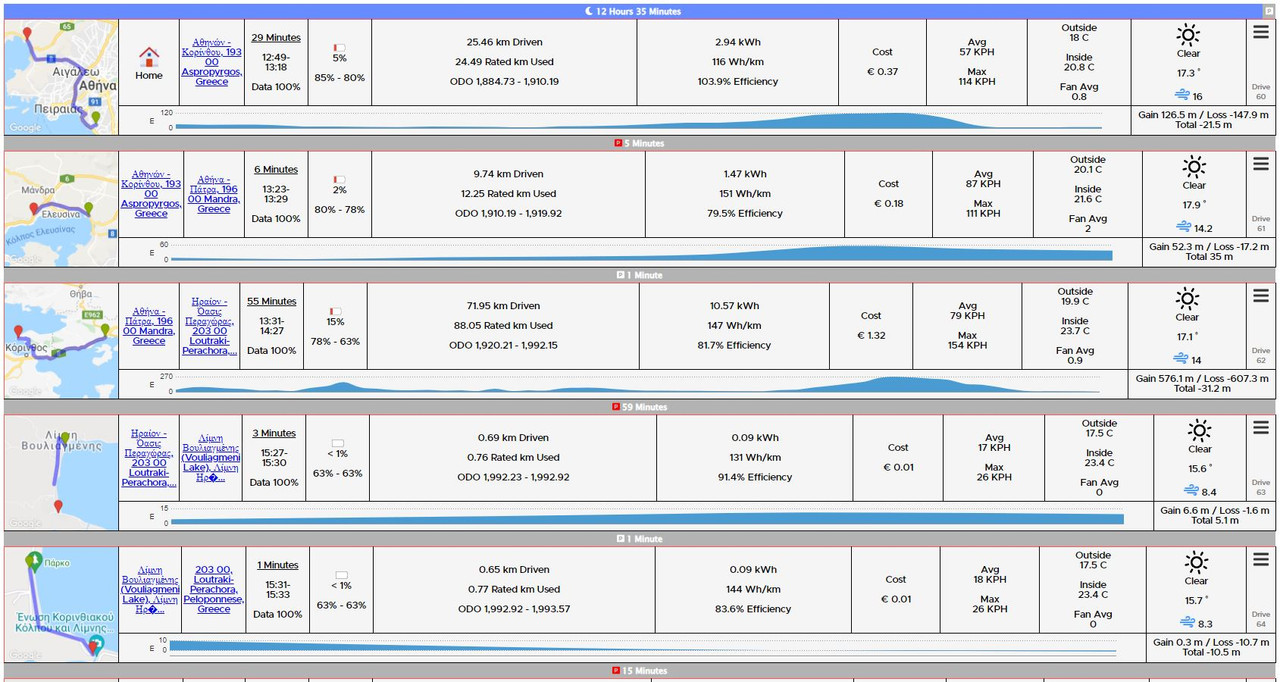Click the 71.95 km Driven value
1280x682 pixels.
pyautogui.click(x=503, y=306)
